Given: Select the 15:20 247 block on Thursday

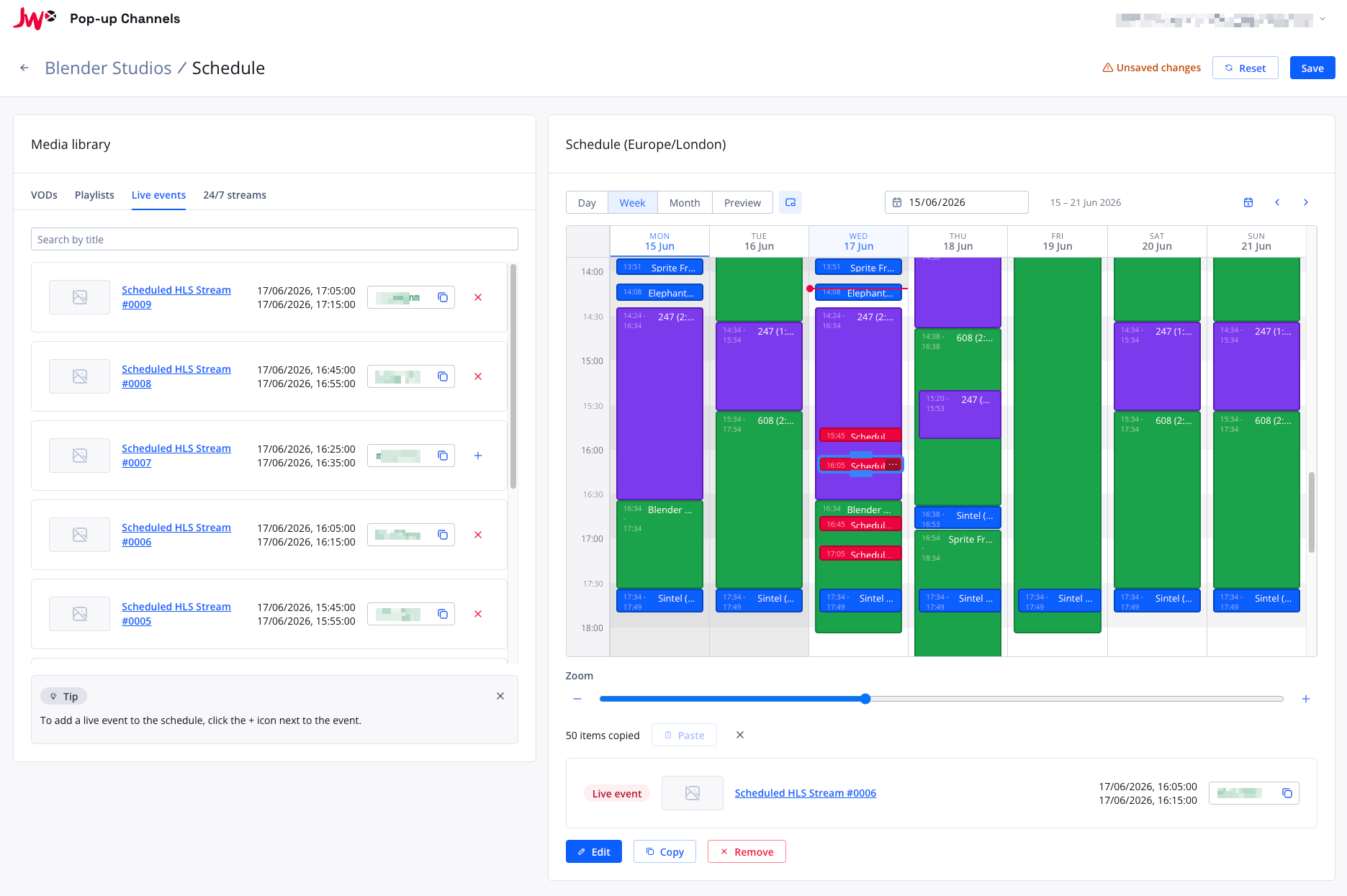Looking at the screenshot, I should 960,415.
